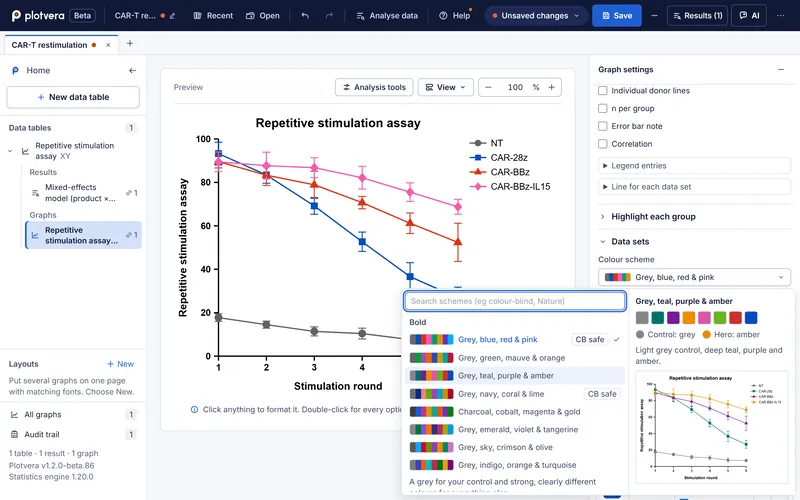Screen dimensions: 800x500
Task: Open the View dropdown
Action: click(x=445, y=87)
